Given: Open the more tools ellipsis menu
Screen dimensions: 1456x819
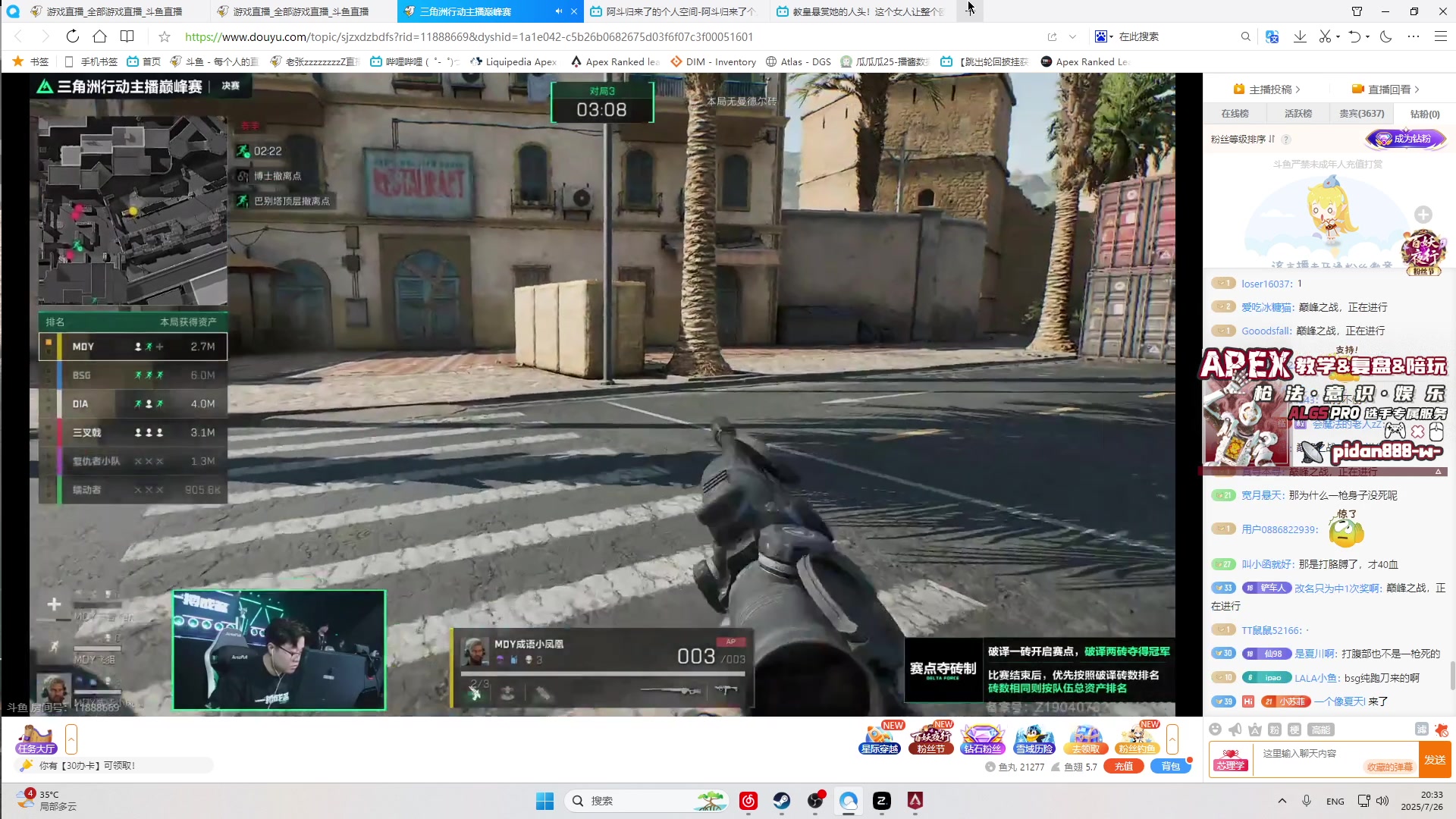Looking at the screenshot, I should [1414, 36].
